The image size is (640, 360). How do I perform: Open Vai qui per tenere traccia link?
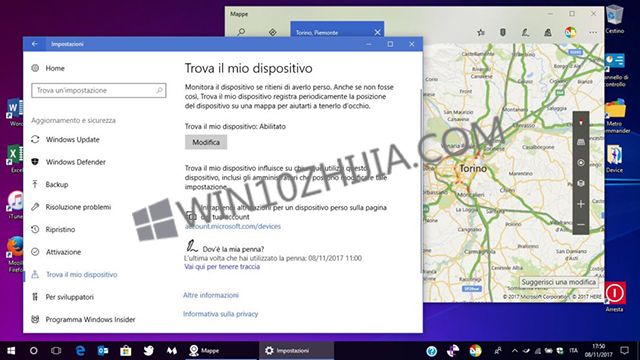pos(222,267)
